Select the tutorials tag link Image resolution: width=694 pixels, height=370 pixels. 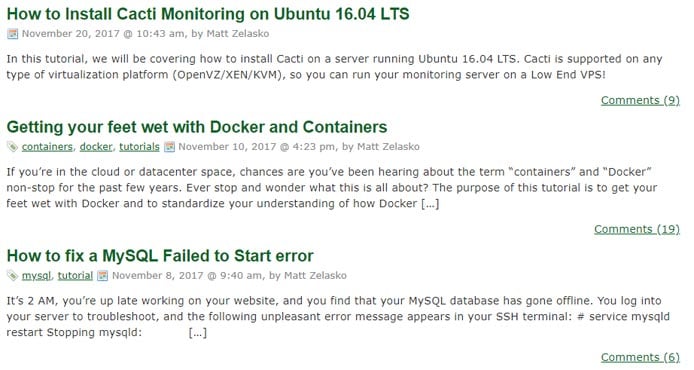(x=139, y=146)
